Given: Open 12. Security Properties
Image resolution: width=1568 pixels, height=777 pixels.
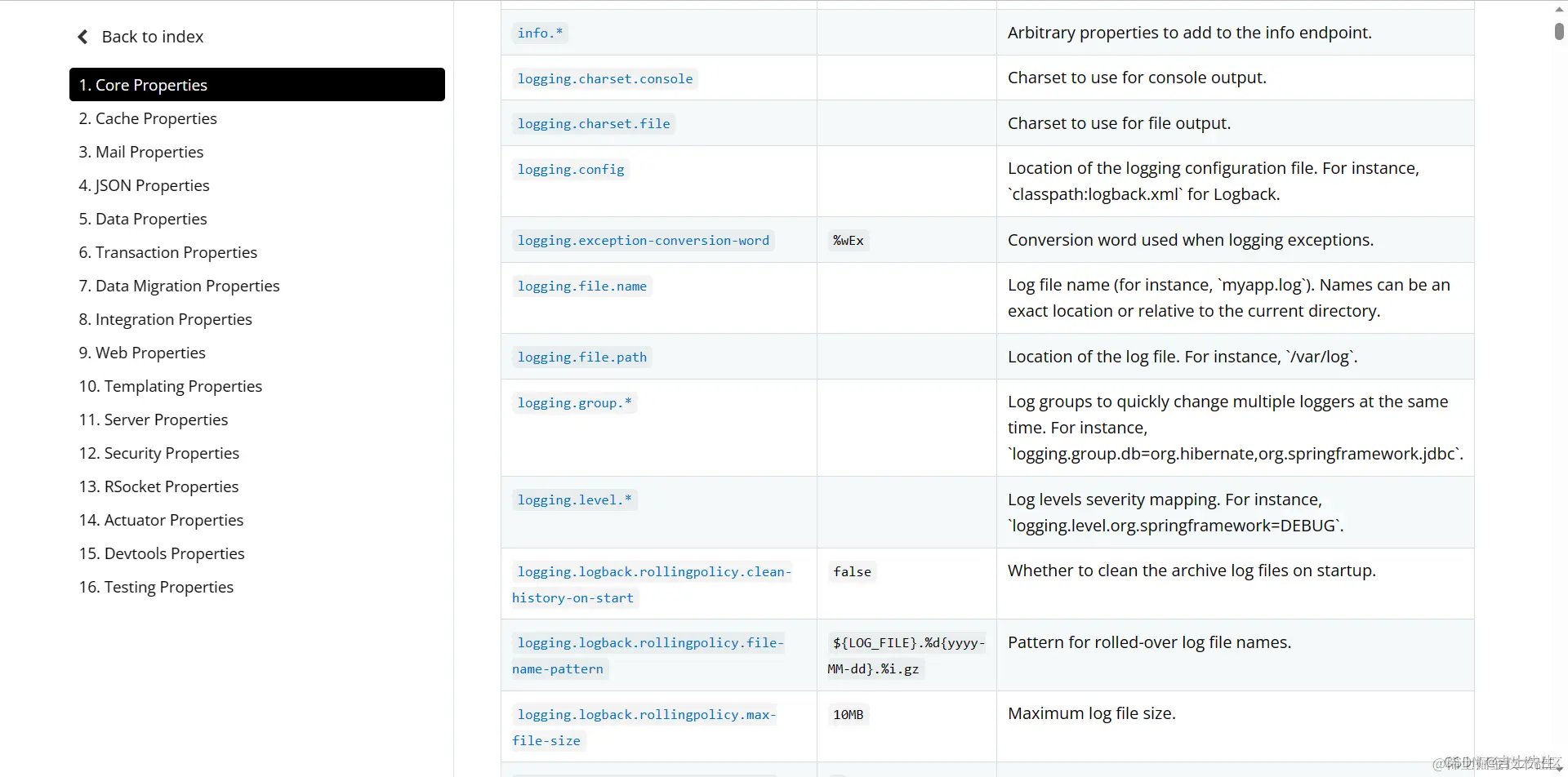Looking at the screenshot, I should coord(159,453).
